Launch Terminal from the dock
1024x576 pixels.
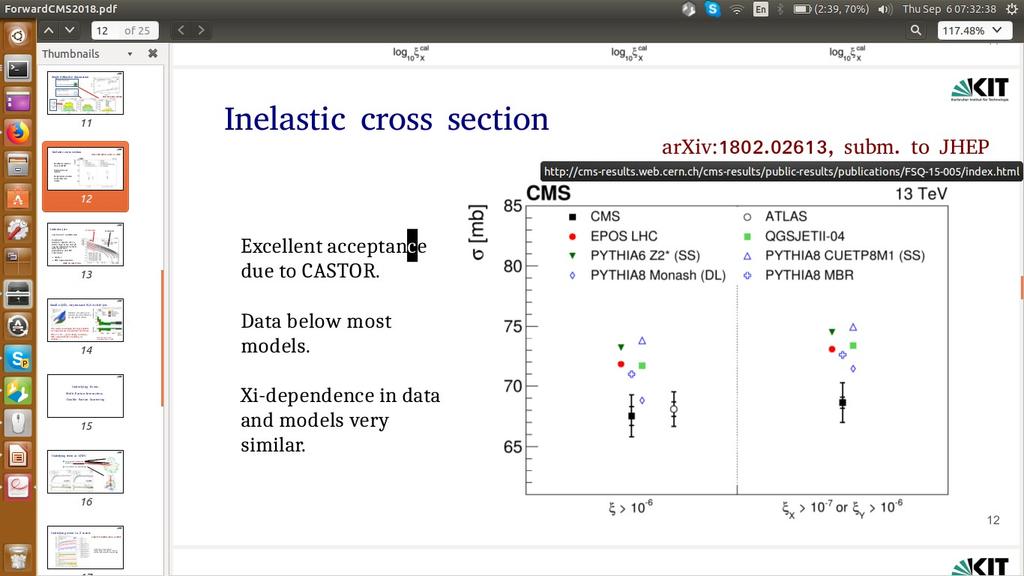[x=18, y=69]
